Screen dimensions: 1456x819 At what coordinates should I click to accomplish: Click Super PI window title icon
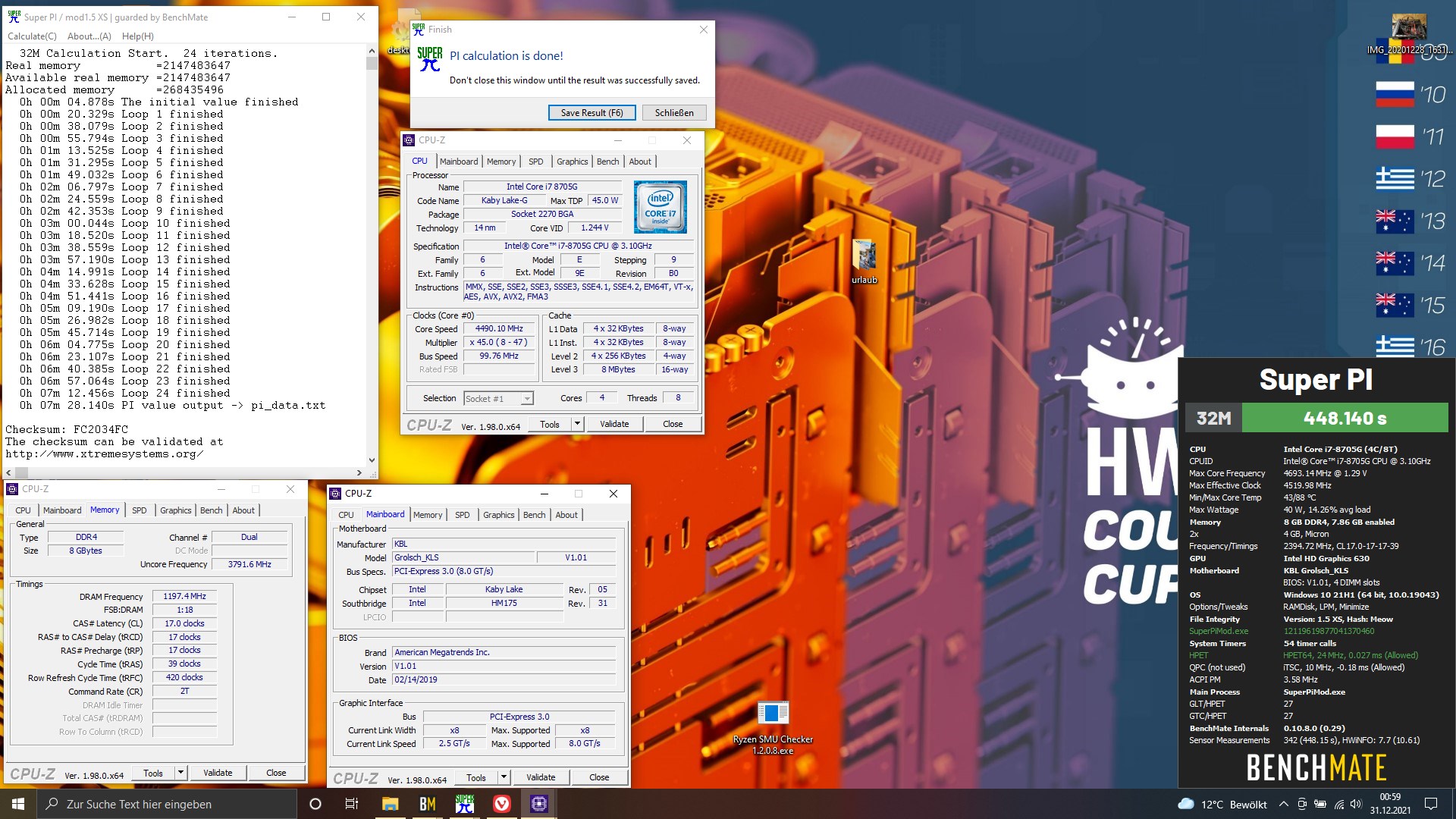(14, 17)
